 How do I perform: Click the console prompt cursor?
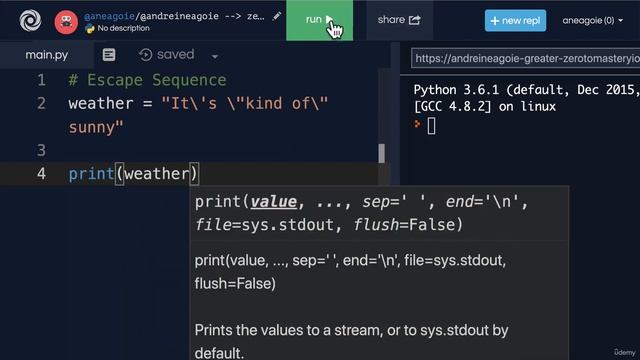coord(431,126)
